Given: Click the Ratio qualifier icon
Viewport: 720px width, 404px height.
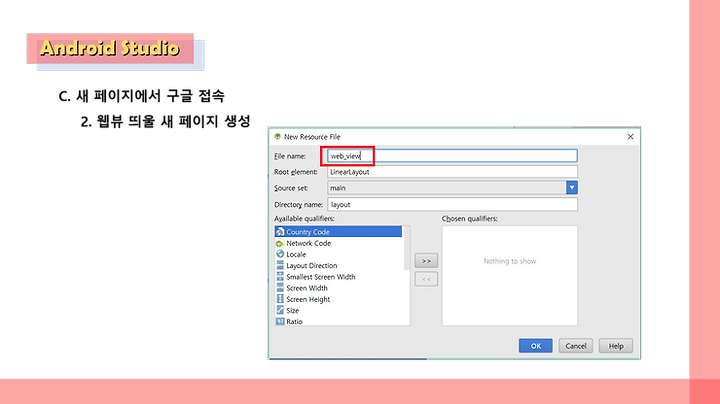Looking at the screenshot, I should point(280,321).
